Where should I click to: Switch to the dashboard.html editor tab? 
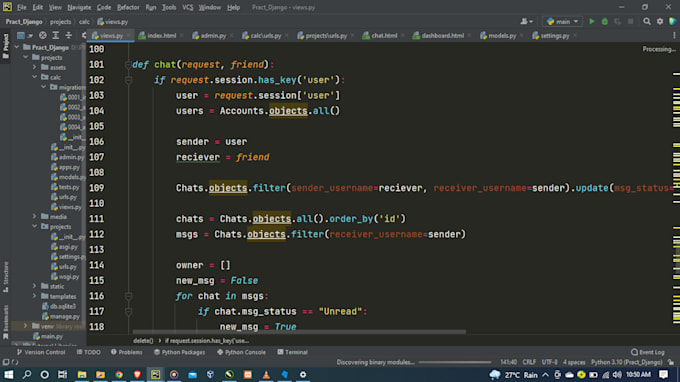(x=442, y=36)
